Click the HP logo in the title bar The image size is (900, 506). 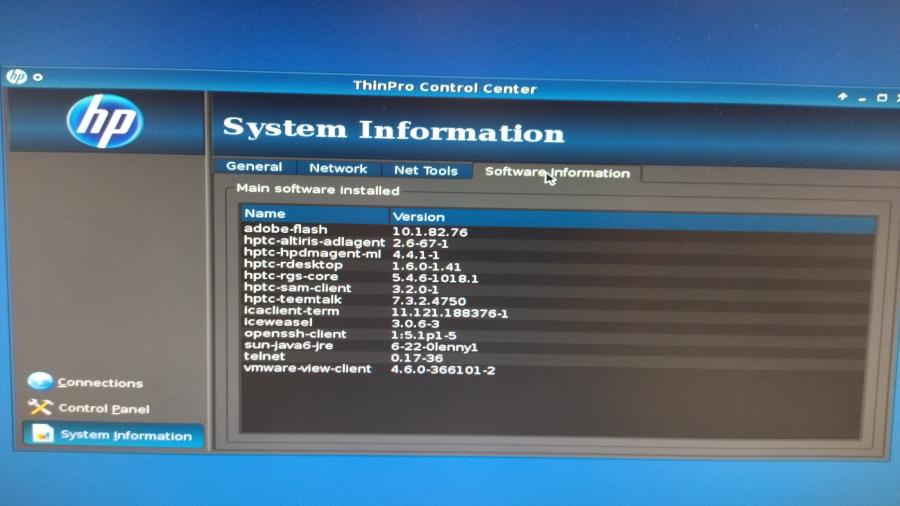coord(16,76)
